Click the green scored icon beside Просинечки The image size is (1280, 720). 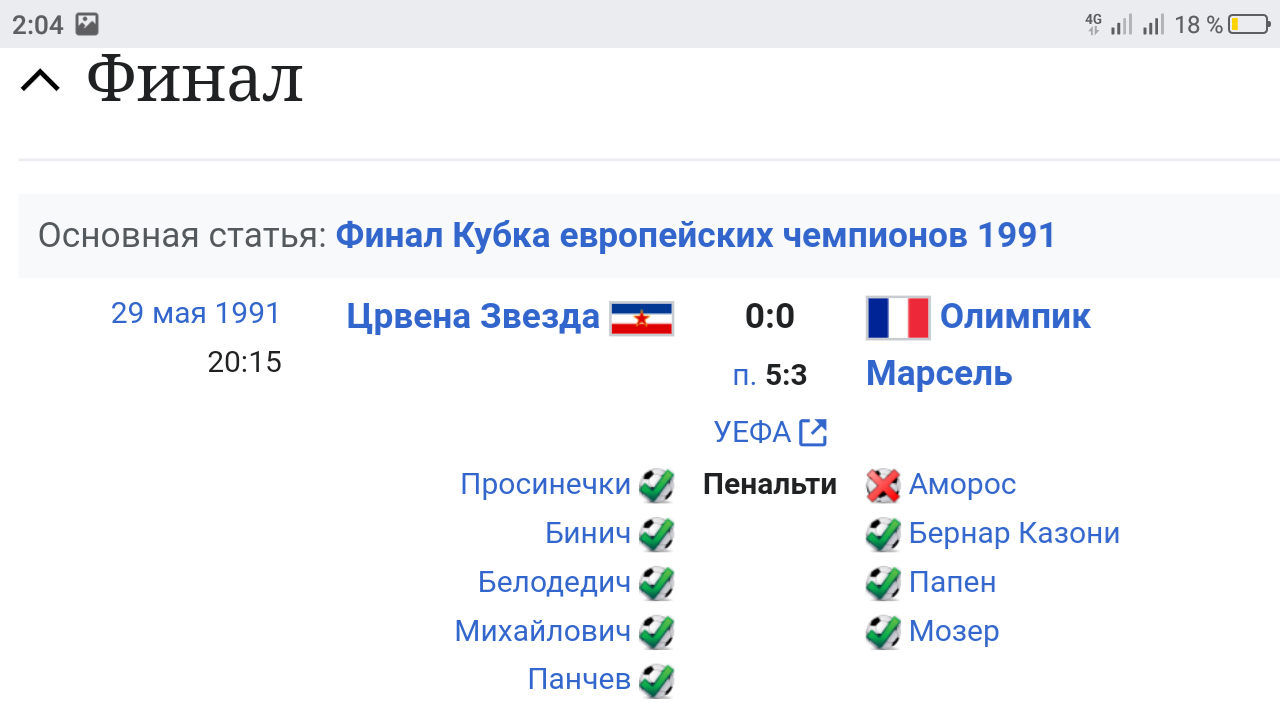[x=657, y=486]
